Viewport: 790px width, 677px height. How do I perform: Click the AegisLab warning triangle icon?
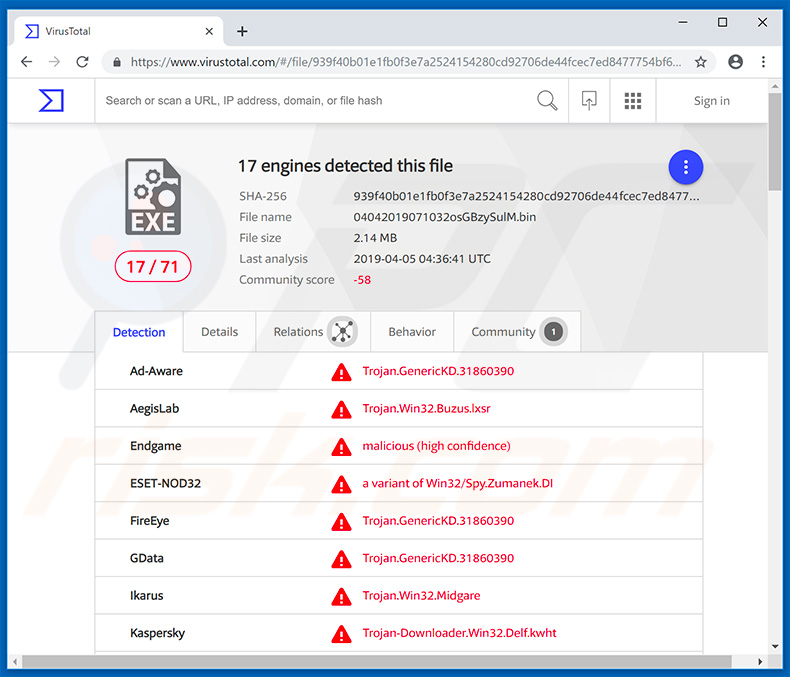pyautogui.click(x=341, y=409)
